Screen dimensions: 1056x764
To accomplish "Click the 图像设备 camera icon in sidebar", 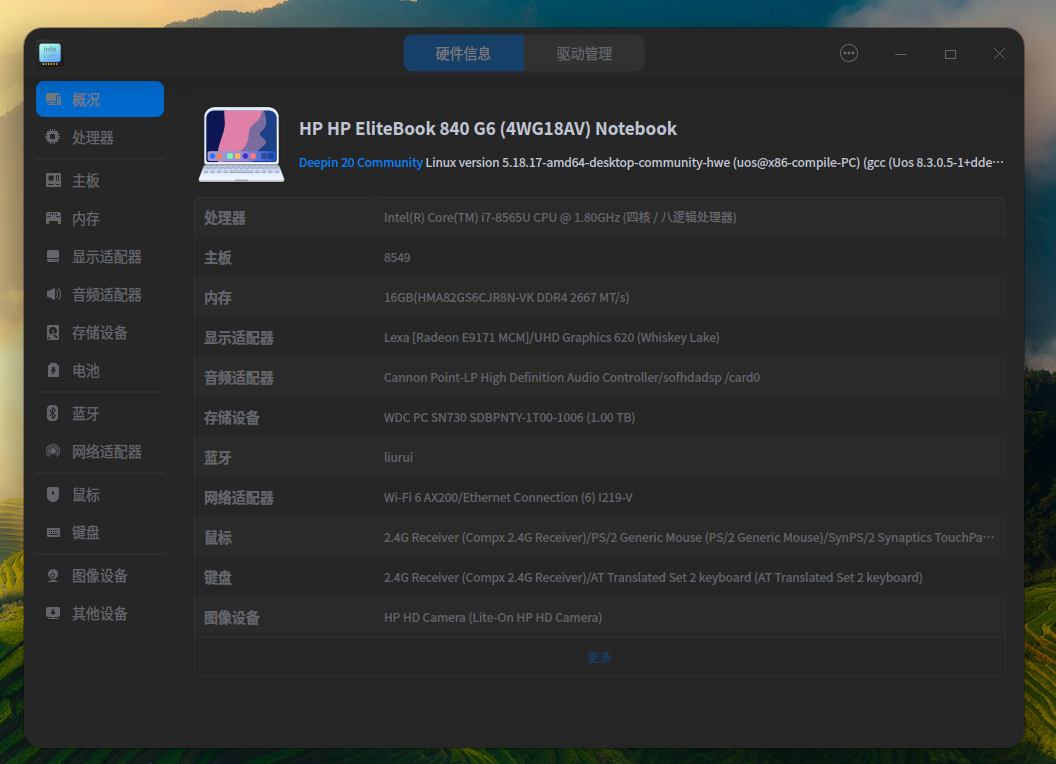I will tap(53, 575).
